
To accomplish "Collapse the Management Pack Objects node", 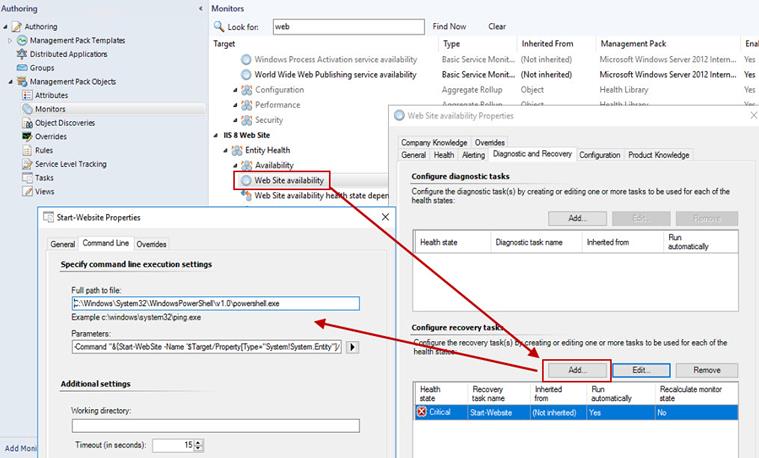I will (10, 82).
